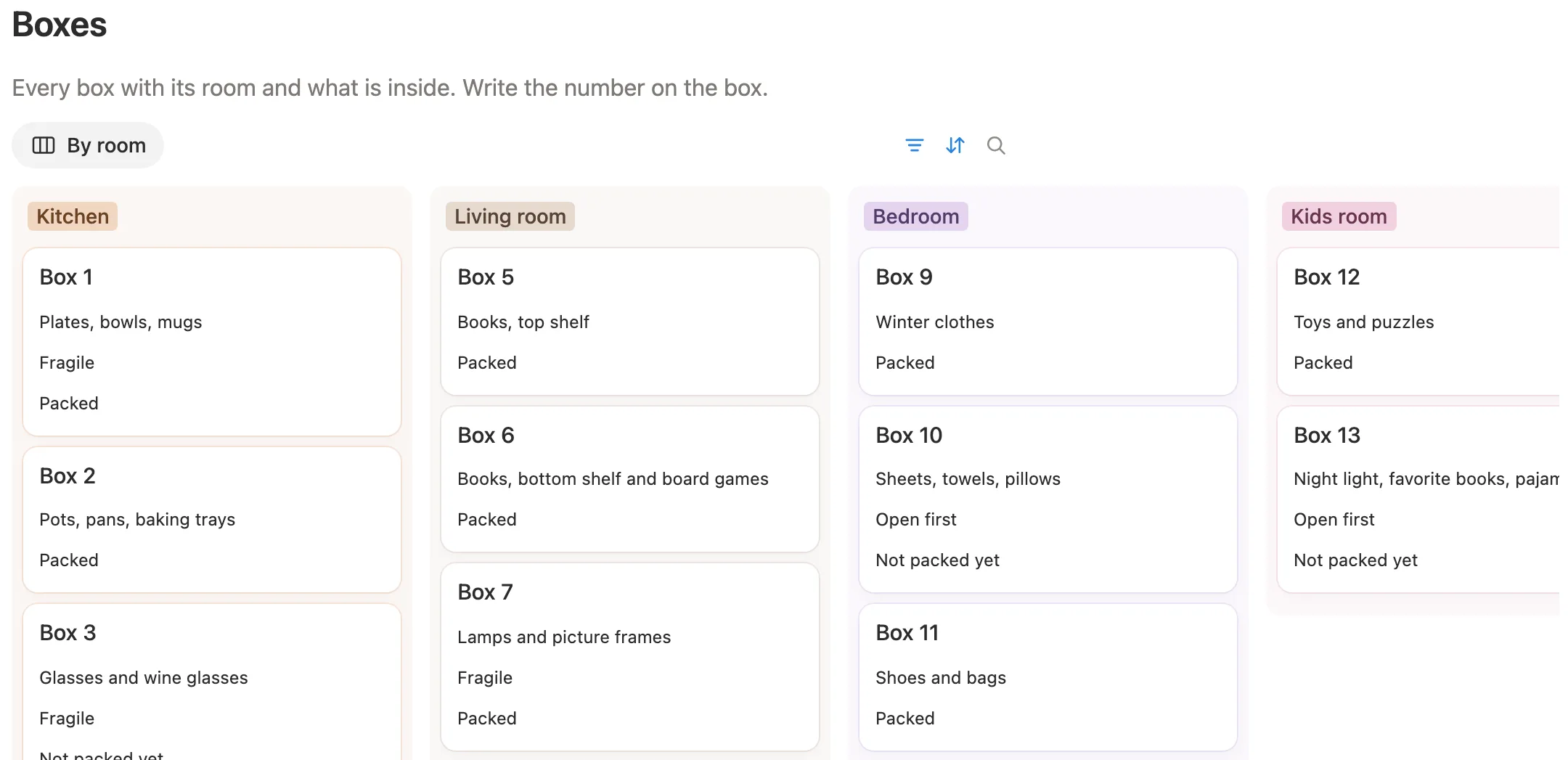Click 'Not packed yet' on Box 10

click(x=937, y=560)
